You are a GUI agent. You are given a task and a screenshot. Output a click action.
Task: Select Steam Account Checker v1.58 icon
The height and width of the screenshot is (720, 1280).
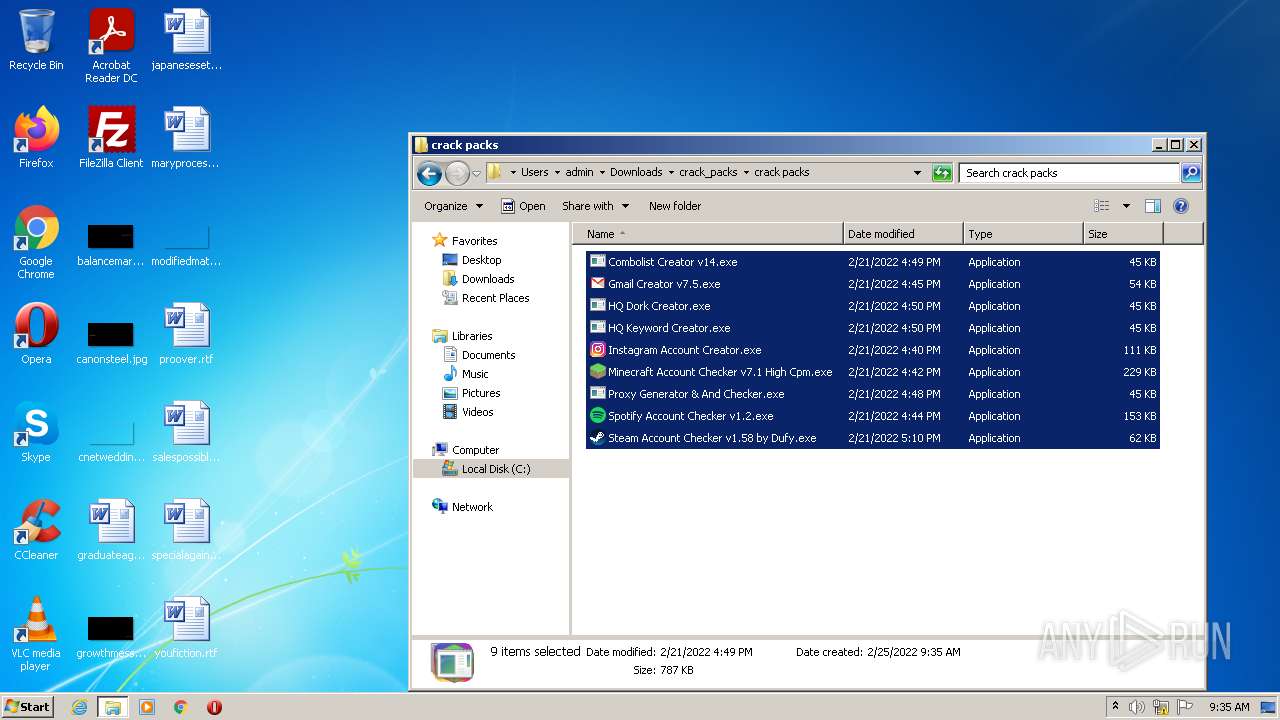pyautogui.click(x=598, y=438)
